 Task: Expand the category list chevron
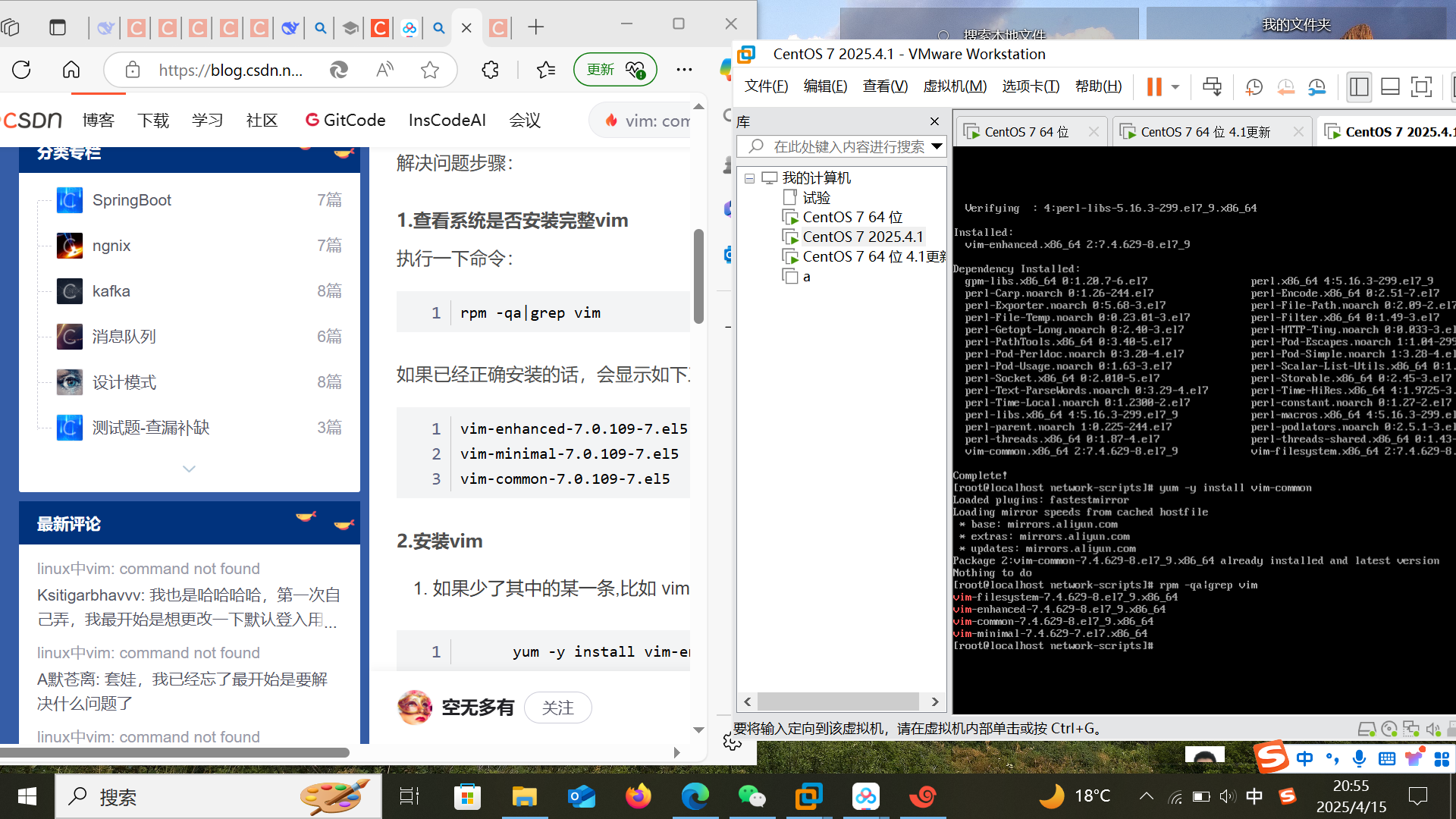click(189, 469)
